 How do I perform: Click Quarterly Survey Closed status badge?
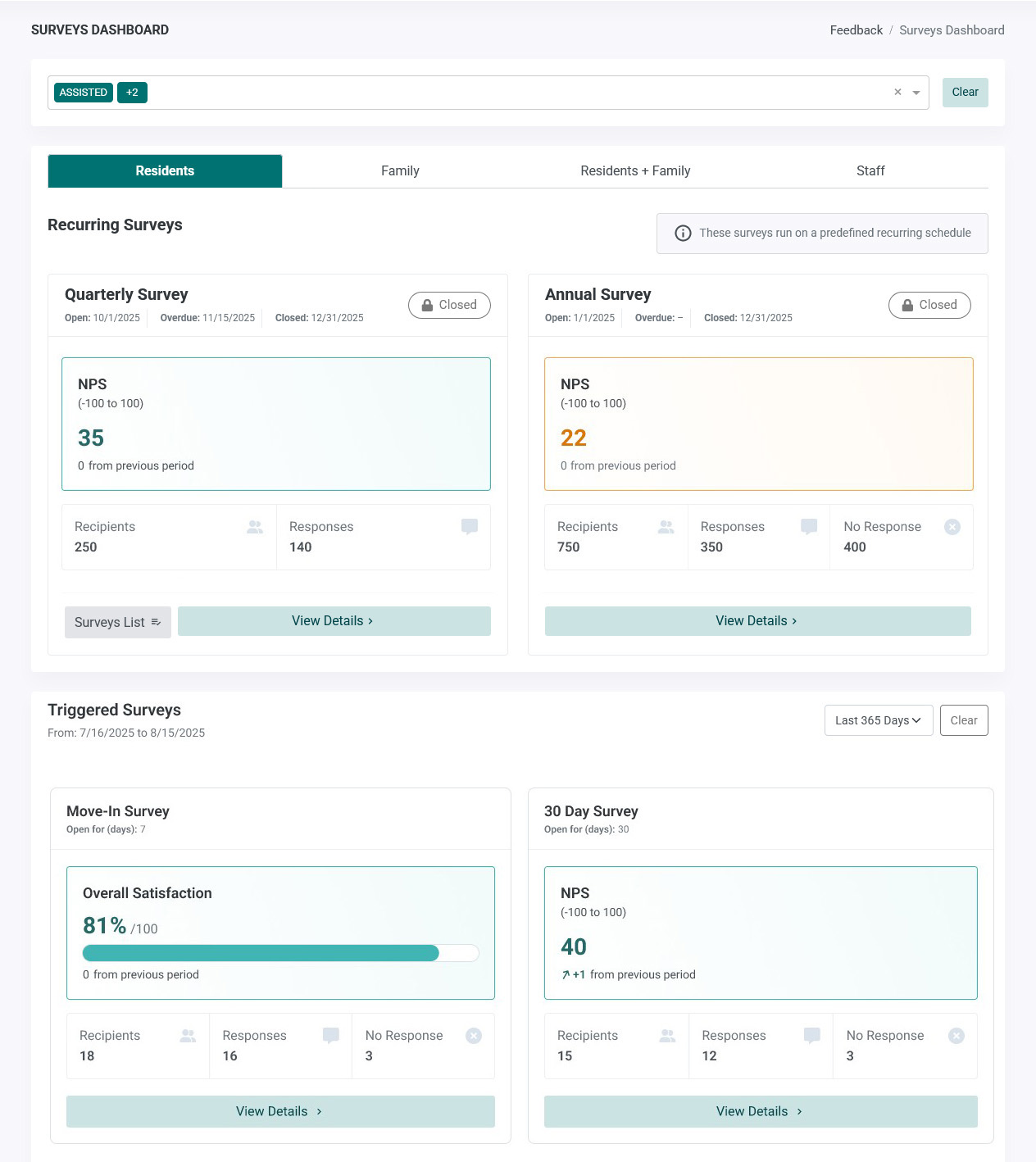click(449, 305)
